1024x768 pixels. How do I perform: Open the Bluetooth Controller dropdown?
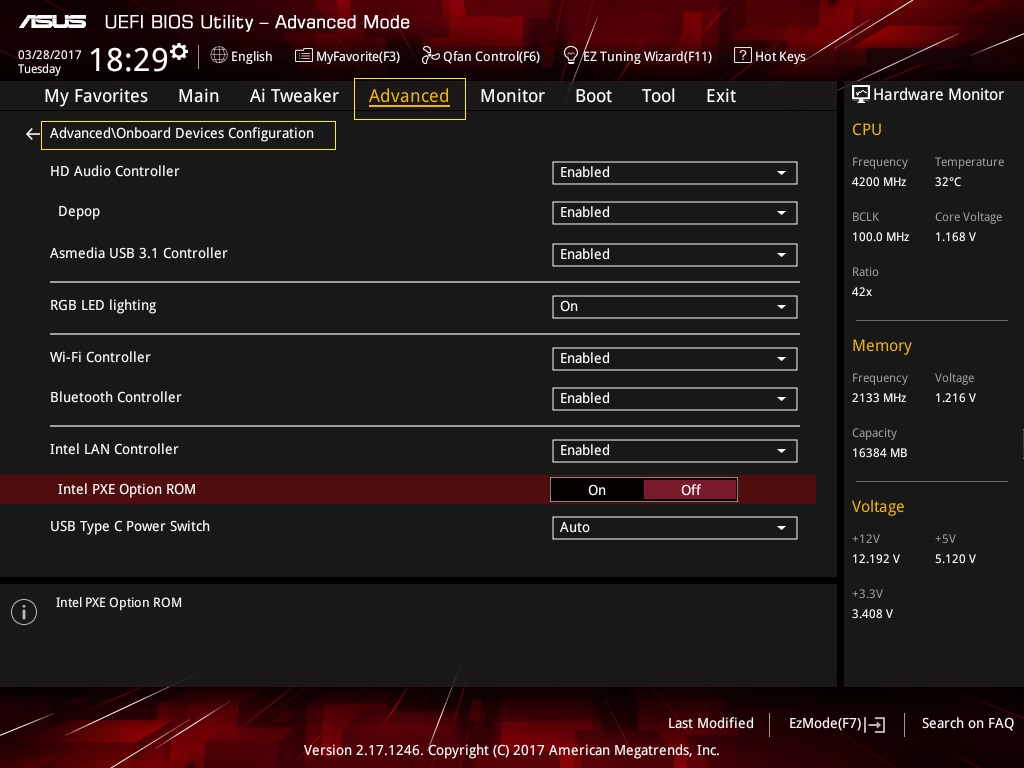click(675, 398)
